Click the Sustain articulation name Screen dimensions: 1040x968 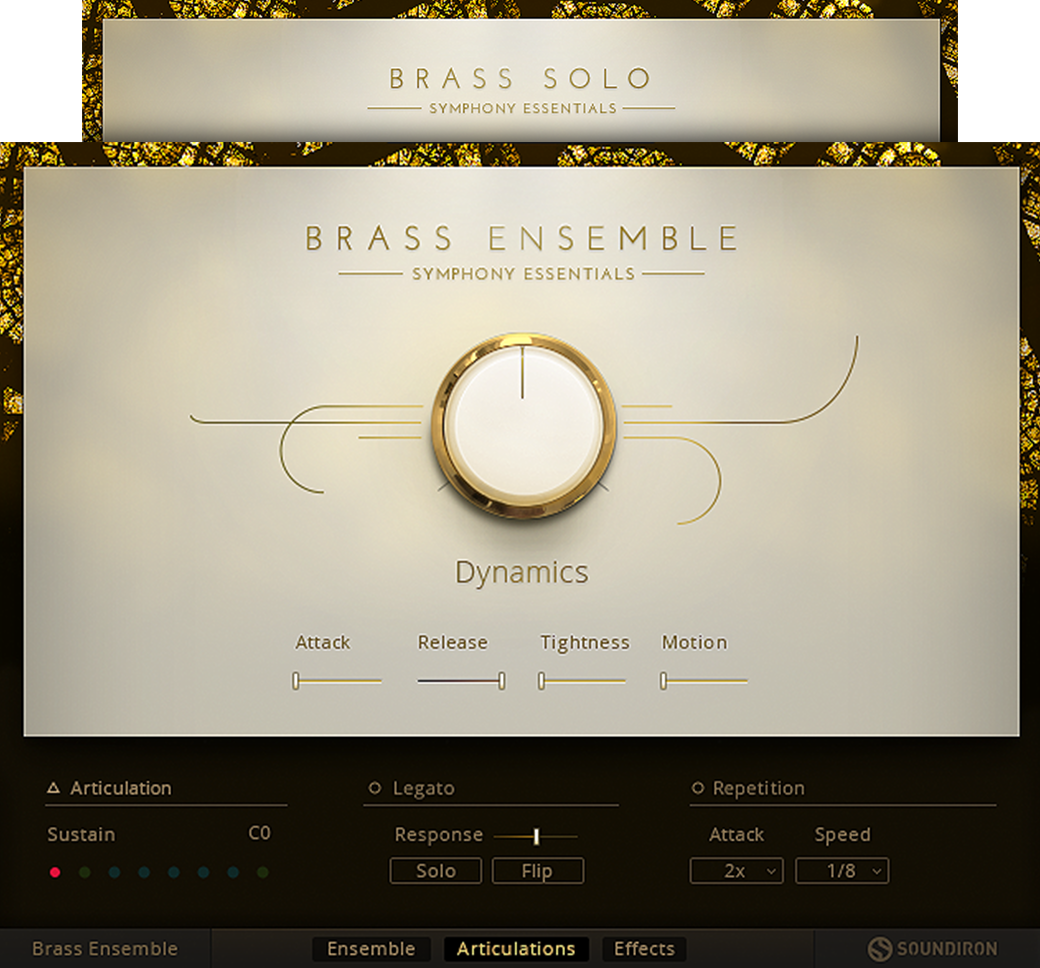[81, 834]
